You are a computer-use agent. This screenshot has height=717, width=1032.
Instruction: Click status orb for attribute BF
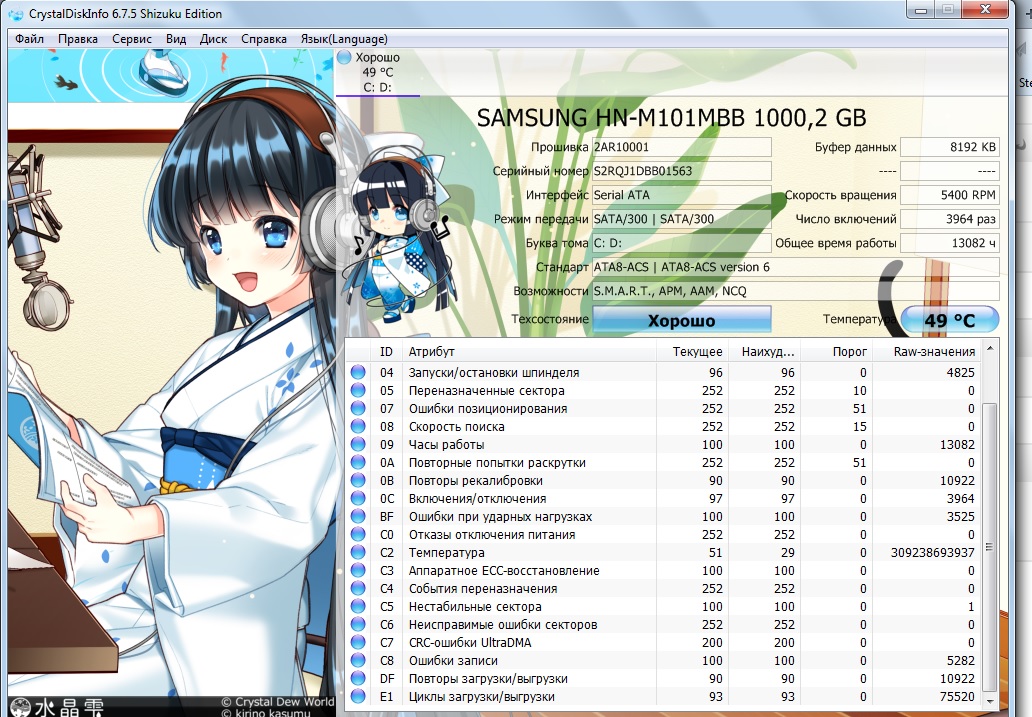pos(358,516)
